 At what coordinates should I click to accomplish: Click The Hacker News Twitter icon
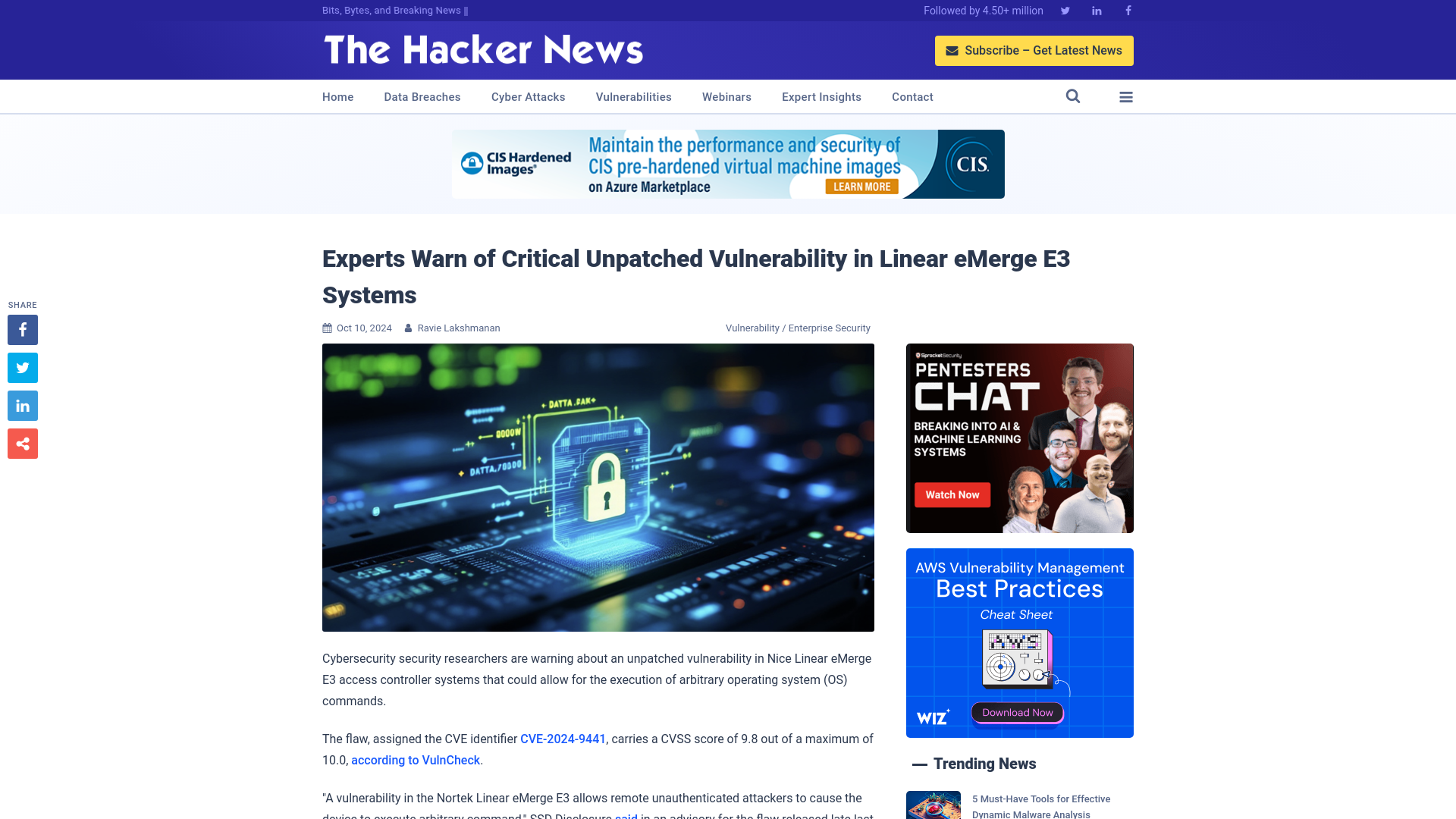(x=1065, y=10)
